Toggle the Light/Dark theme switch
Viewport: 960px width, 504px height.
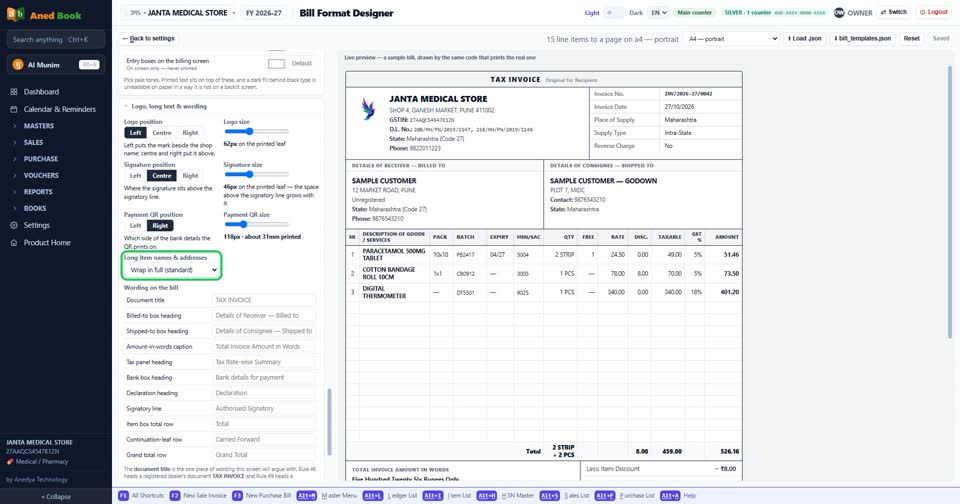pos(614,12)
